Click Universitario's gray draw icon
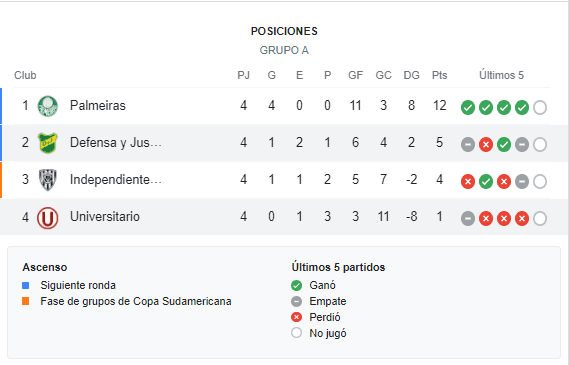 click(x=468, y=218)
